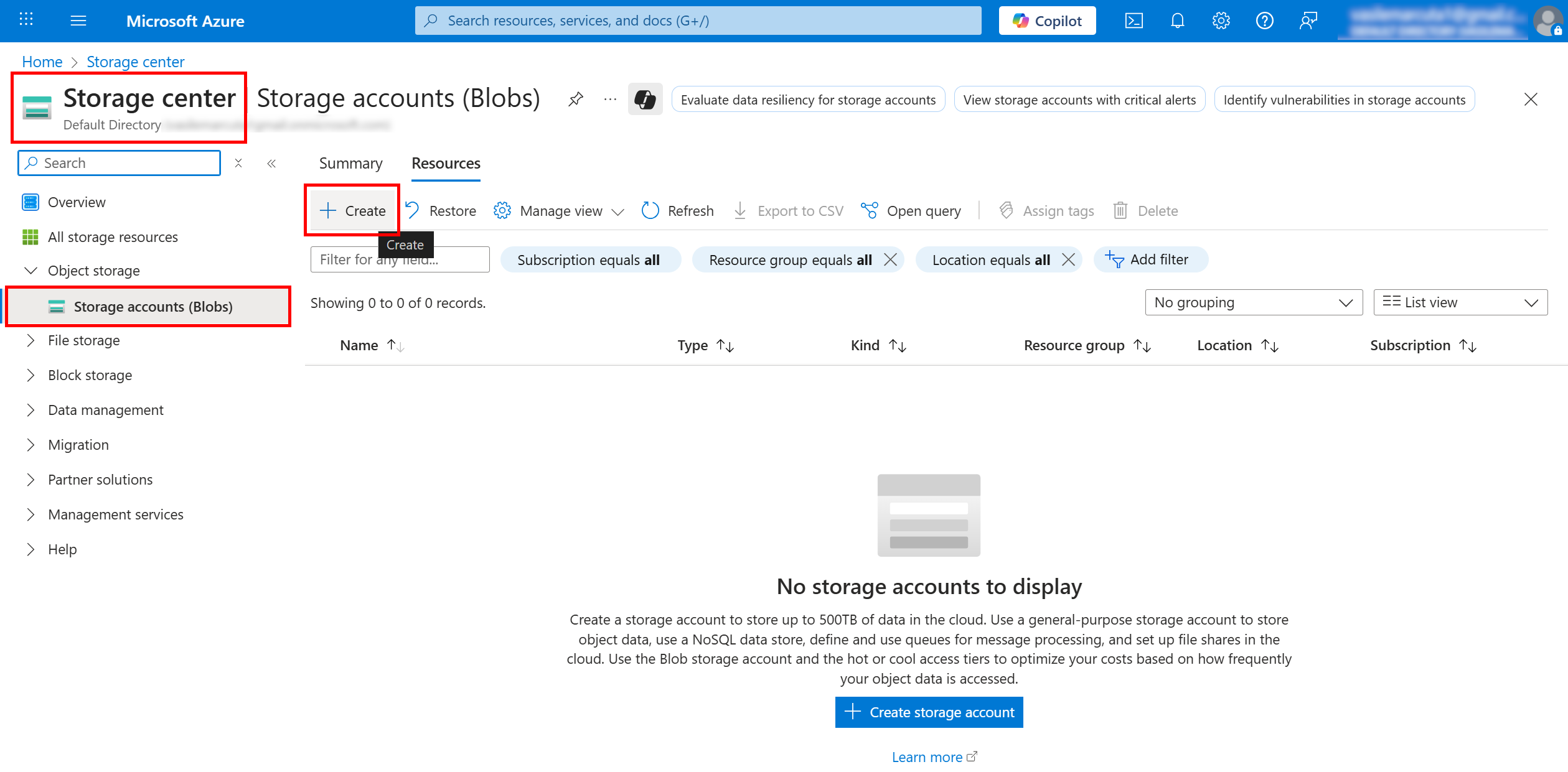The image size is (1568, 772).
Task: Refresh the storage accounts list
Action: point(677,210)
